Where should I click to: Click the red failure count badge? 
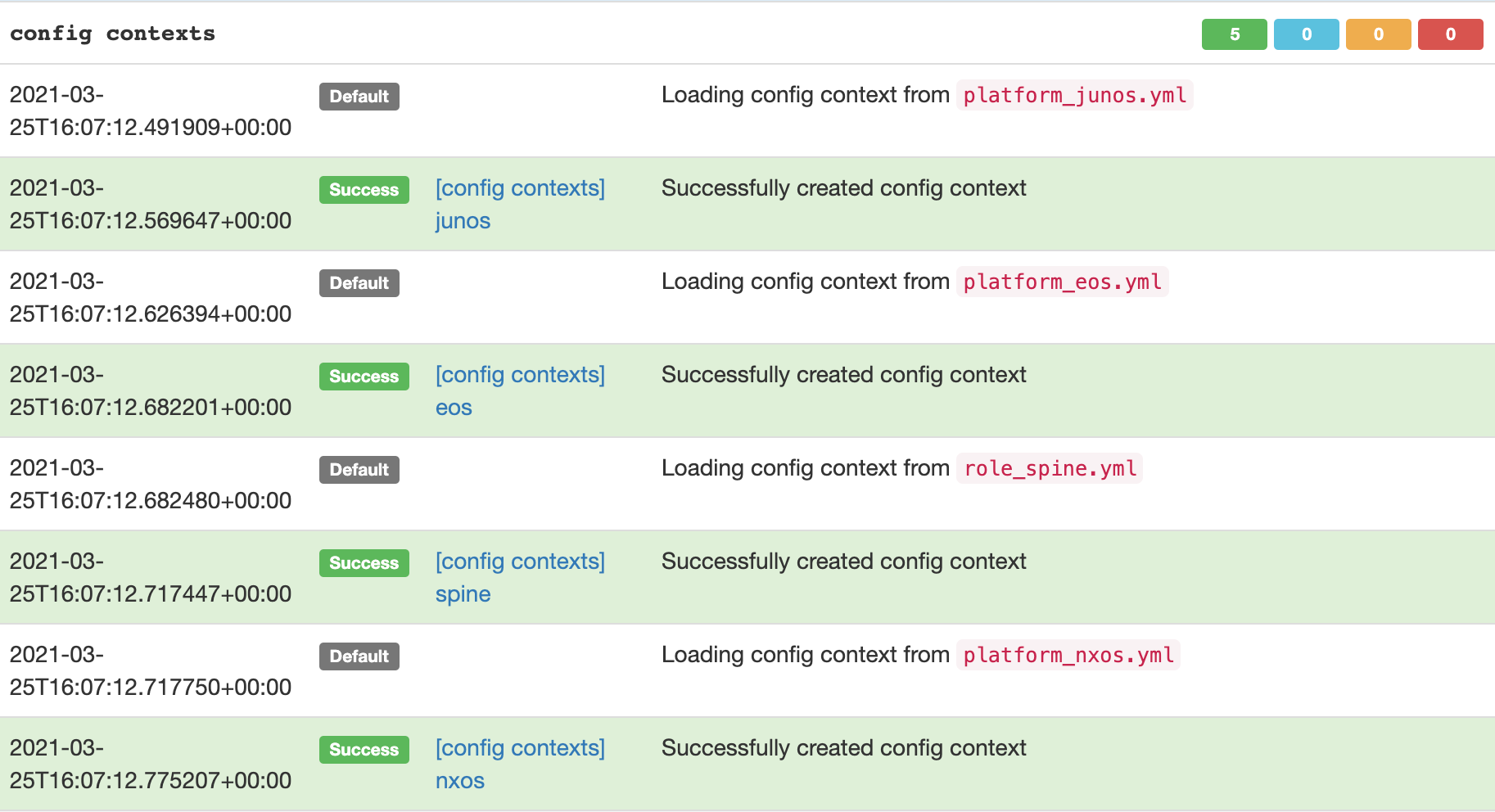1450,34
